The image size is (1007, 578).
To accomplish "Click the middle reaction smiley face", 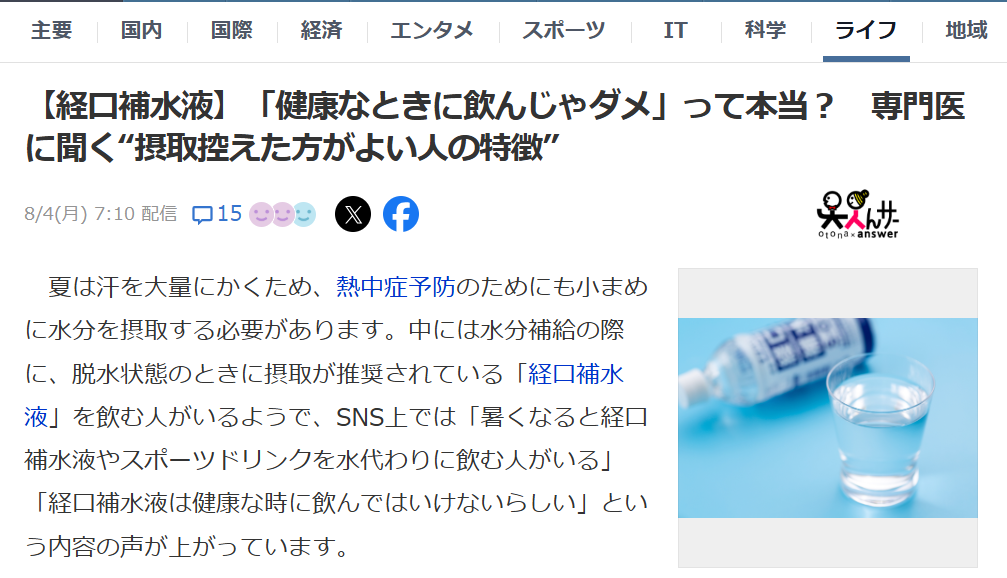I will coord(283,215).
